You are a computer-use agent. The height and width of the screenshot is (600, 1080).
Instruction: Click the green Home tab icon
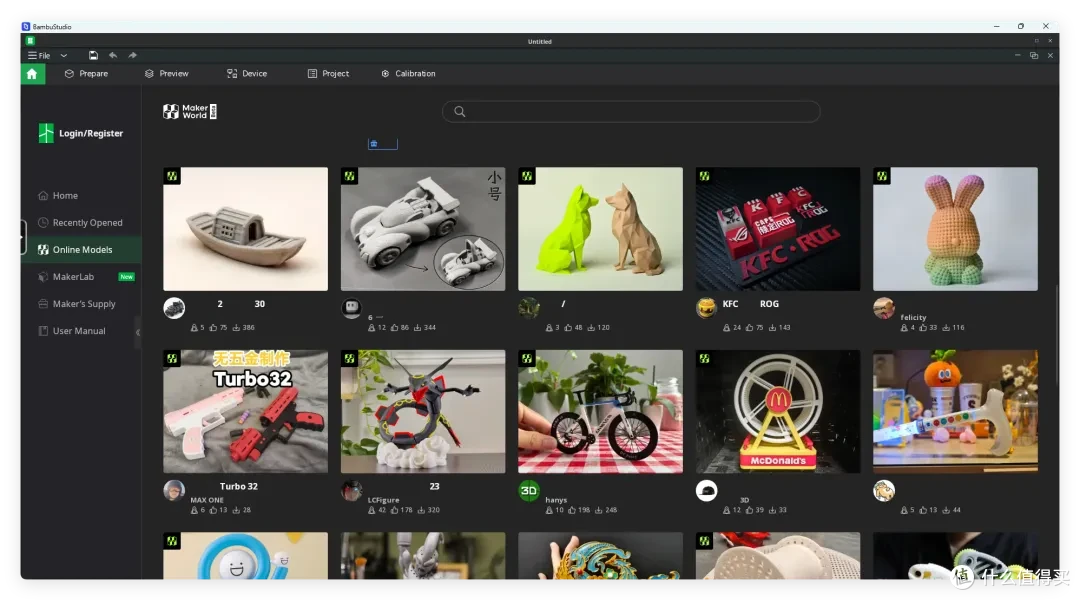click(32, 74)
